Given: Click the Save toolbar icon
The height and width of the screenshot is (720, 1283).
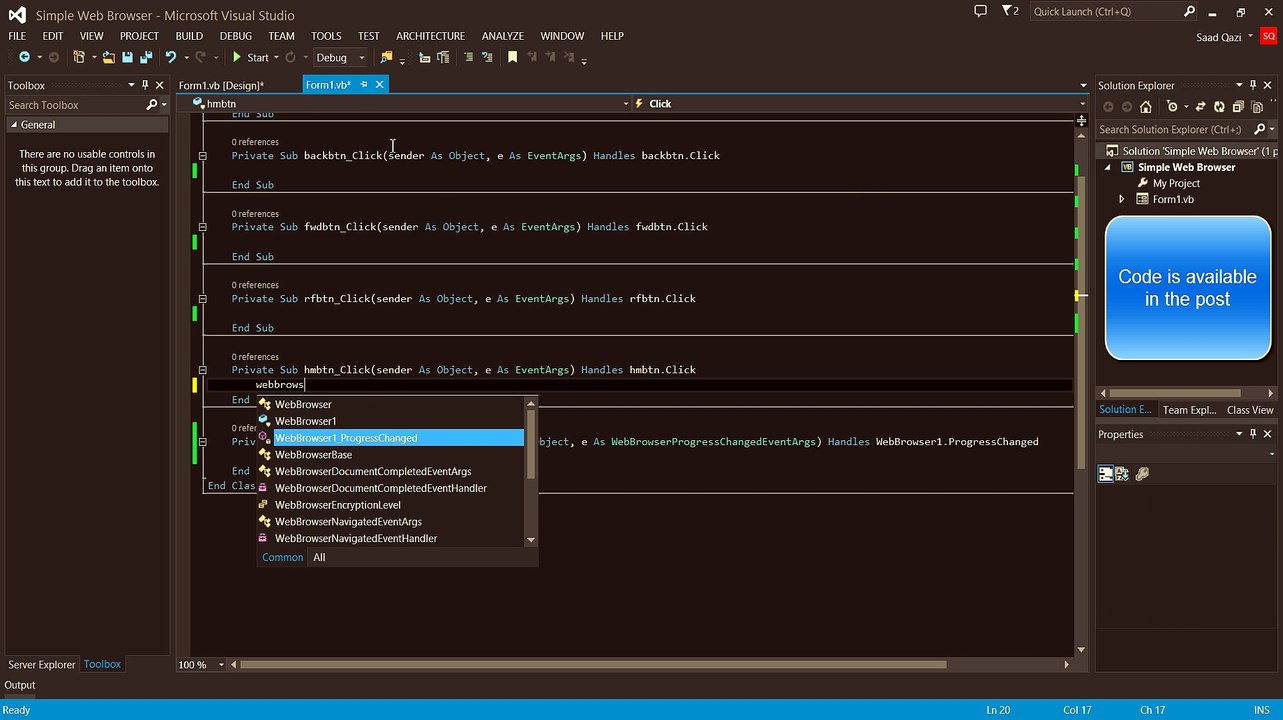Looking at the screenshot, I should click(128, 58).
